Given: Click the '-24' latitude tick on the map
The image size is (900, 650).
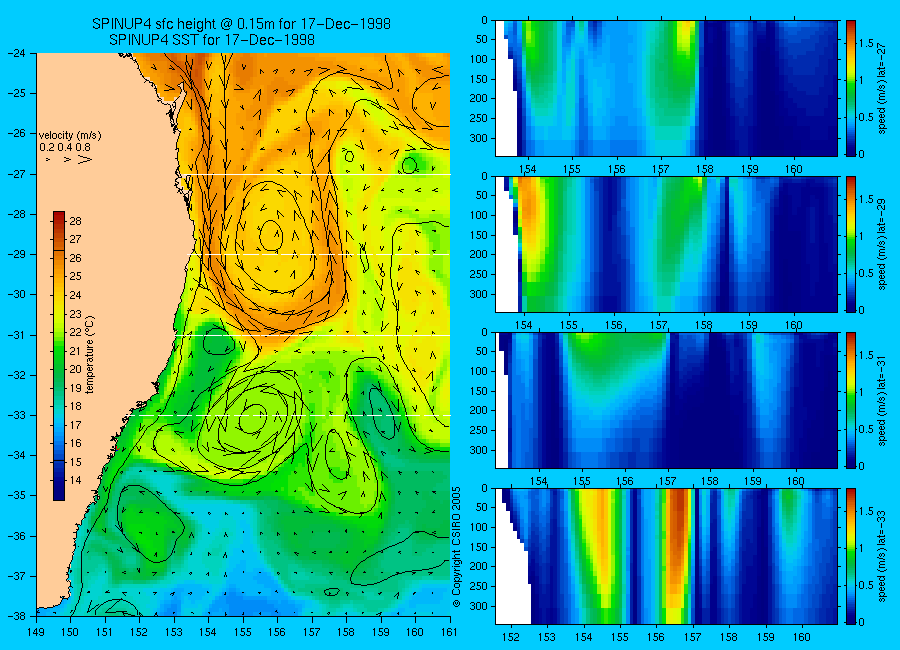Looking at the screenshot, I should tap(16, 53).
